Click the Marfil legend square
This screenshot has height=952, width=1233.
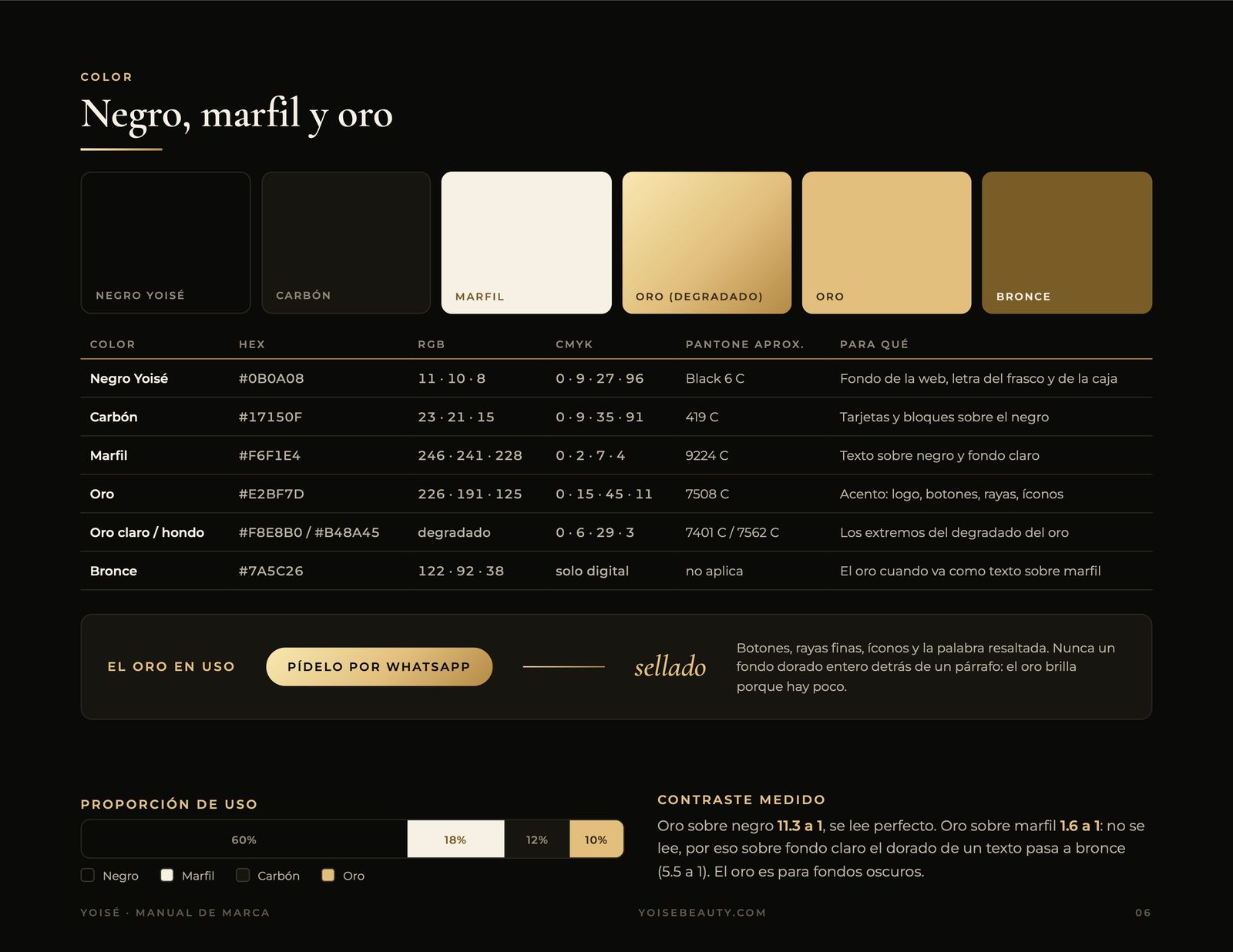(x=166, y=875)
